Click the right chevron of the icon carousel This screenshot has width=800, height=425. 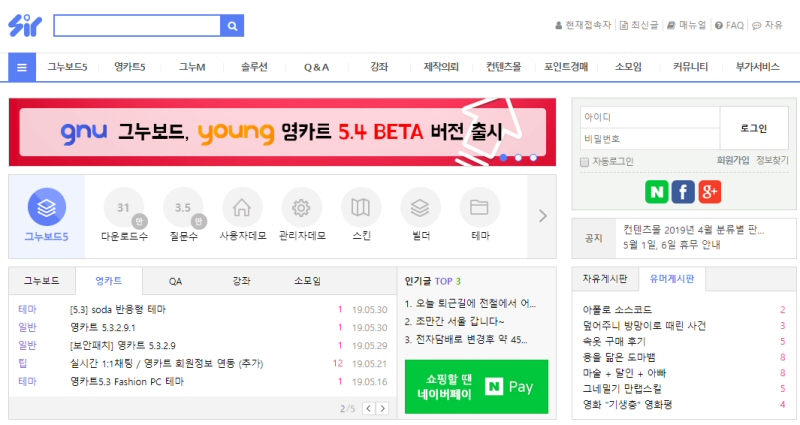[x=542, y=216]
